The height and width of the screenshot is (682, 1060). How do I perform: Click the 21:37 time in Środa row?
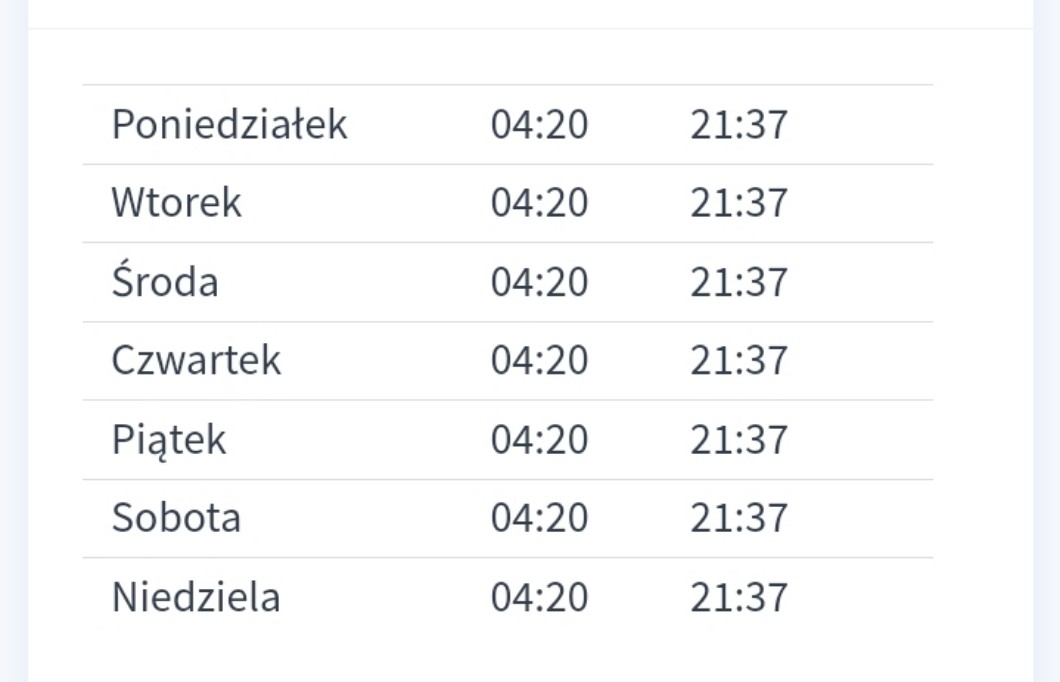click(x=739, y=282)
